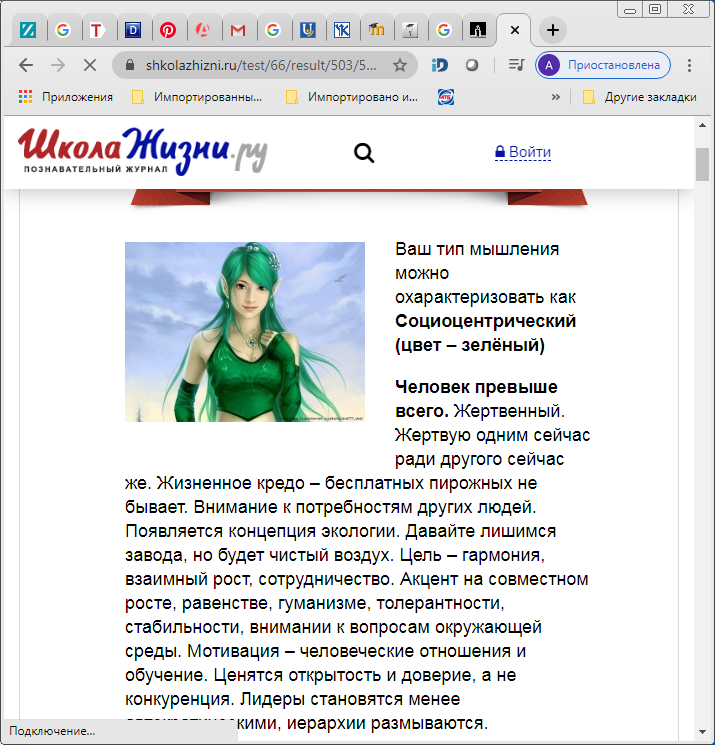Image resolution: width=724 pixels, height=750 pixels.
Task: Switch to the Gmail tab
Action: [238, 31]
